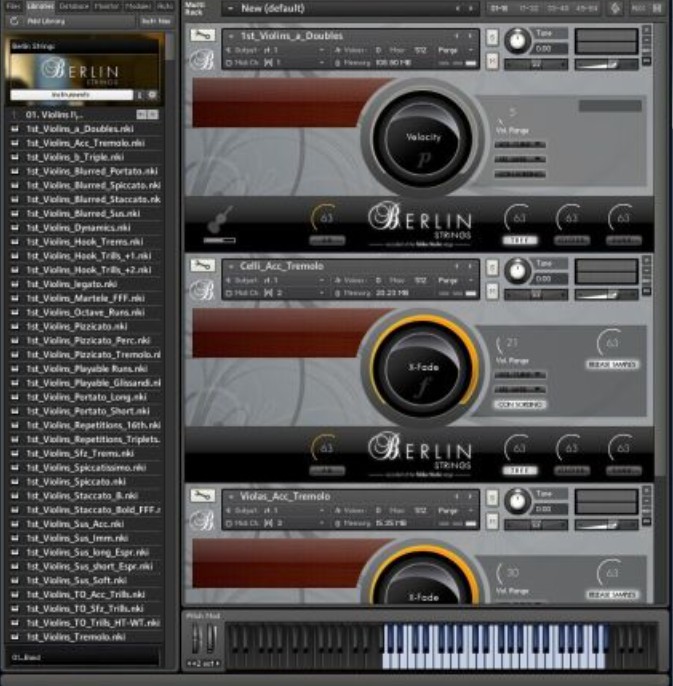Open Output dropdown of 1st_Violins_a_Doubles
Screen dimensions: 673x686
[322, 50]
